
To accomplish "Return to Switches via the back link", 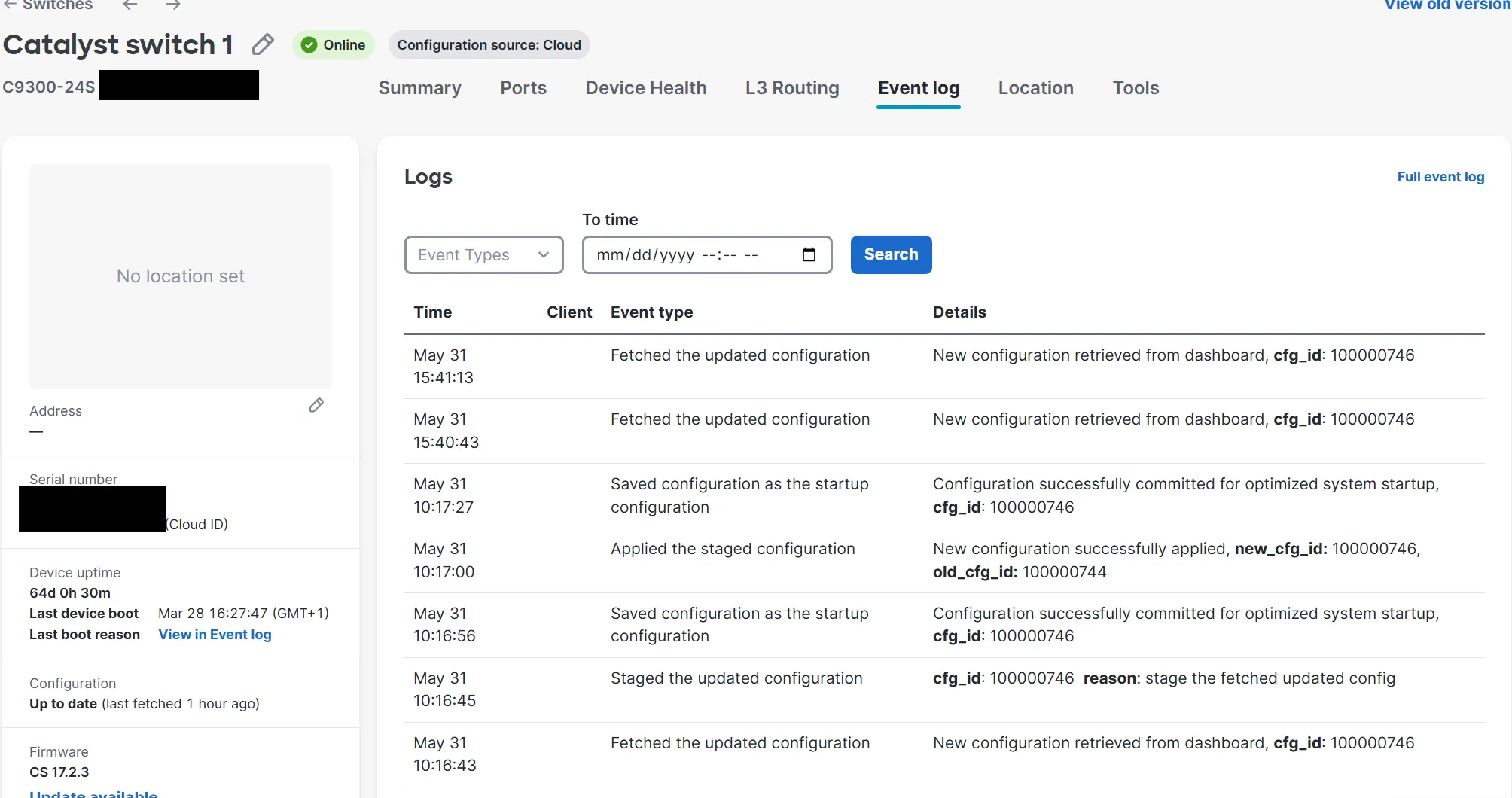I will [48, 5].
